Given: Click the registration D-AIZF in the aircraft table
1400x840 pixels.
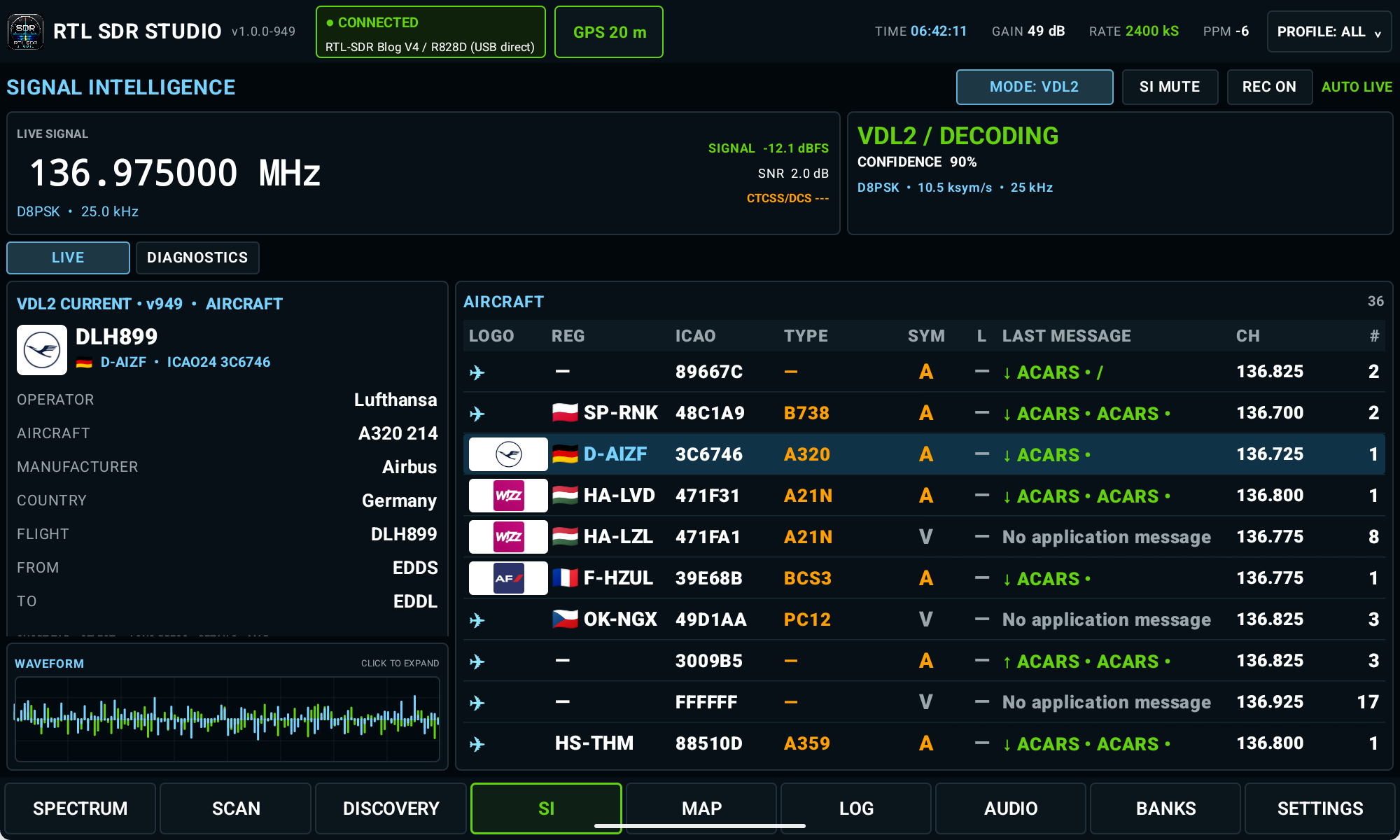Looking at the screenshot, I should [x=615, y=454].
